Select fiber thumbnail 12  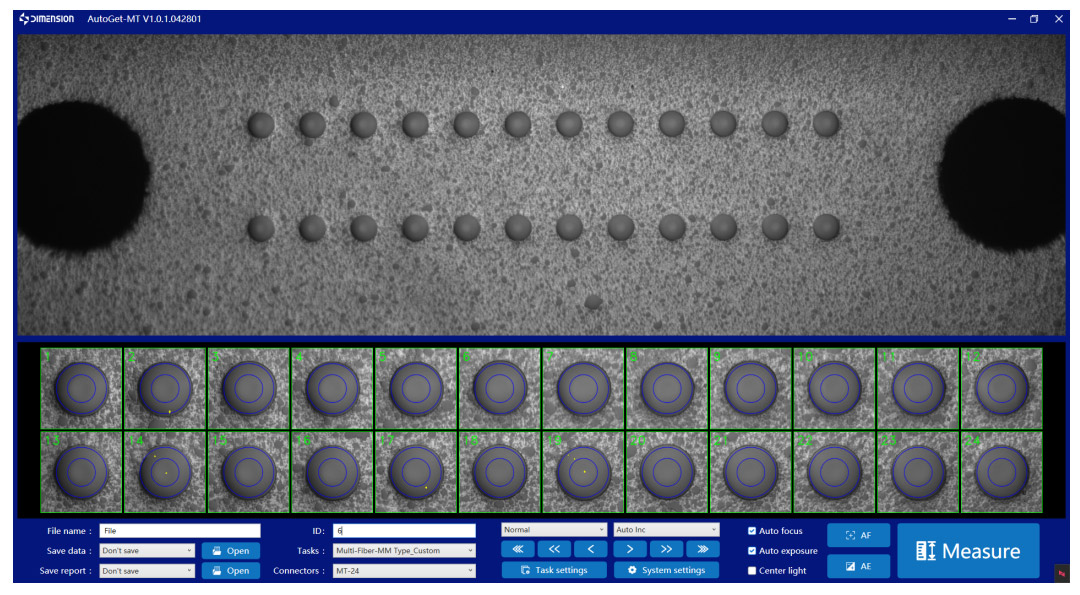point(1001,388)
